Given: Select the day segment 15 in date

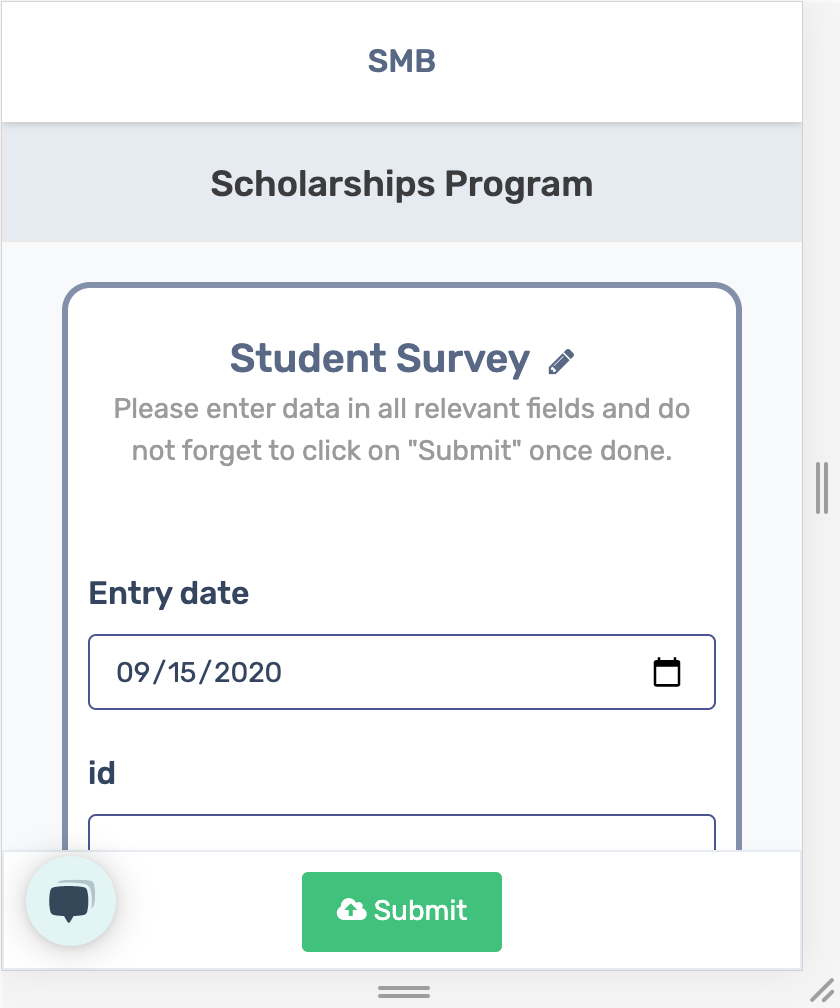Looking at the screenshot, I should (182, 672).
